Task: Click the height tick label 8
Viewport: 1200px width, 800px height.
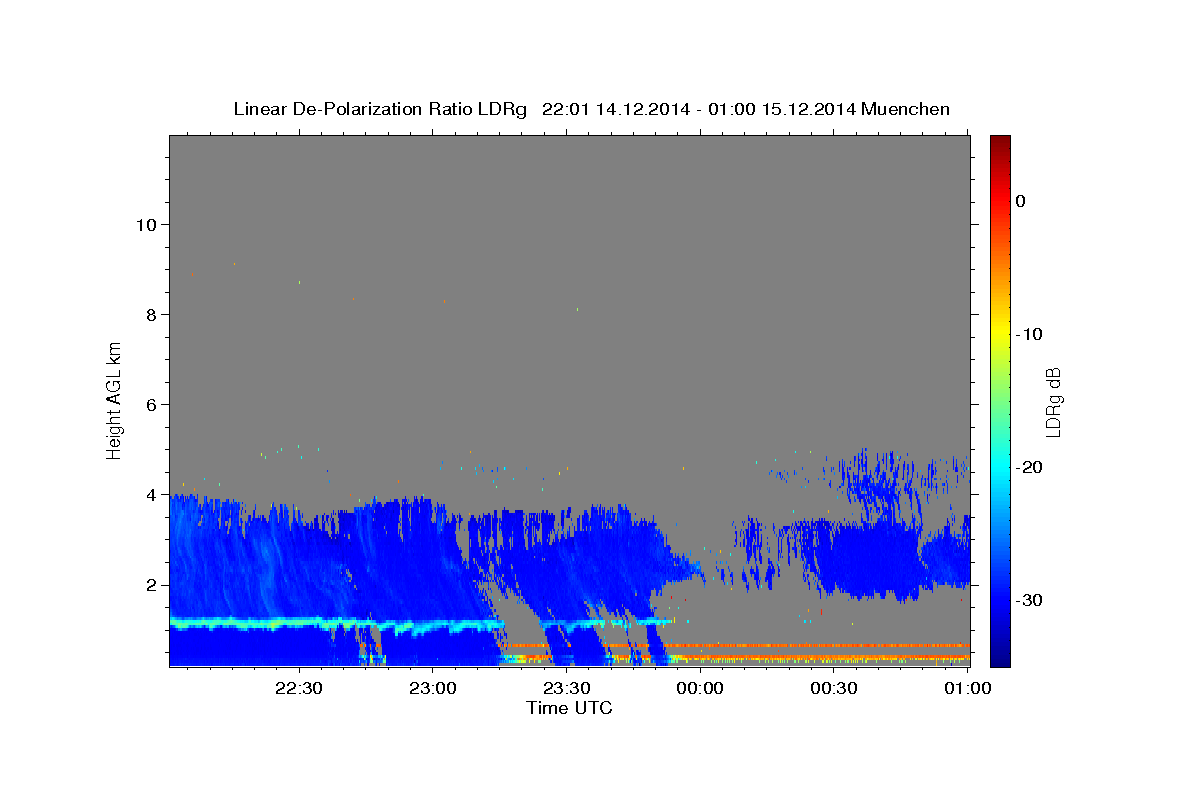Action: (x=149, y=314)
